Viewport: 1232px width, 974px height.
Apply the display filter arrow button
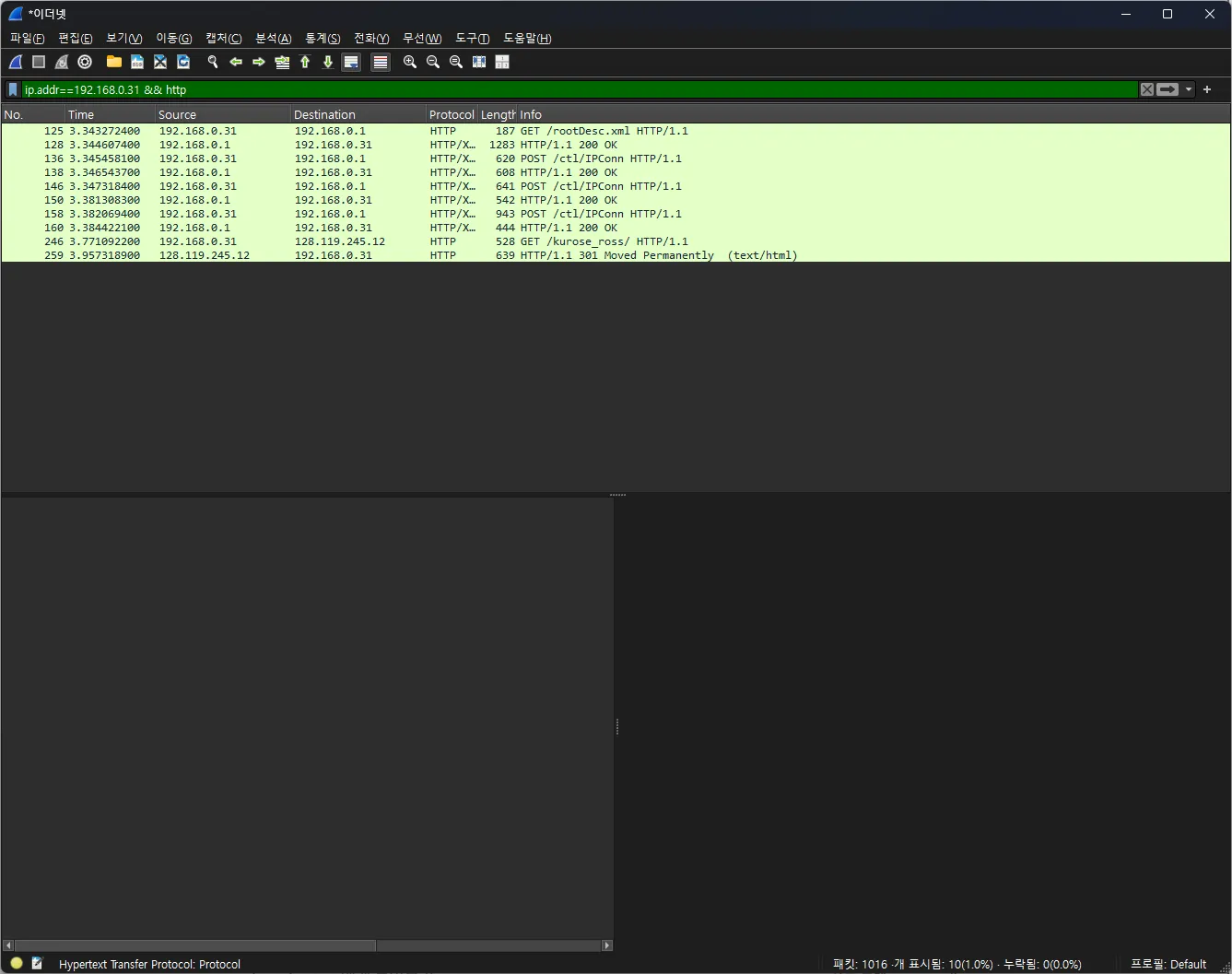pyautogui.click(x=1167, y=89)
